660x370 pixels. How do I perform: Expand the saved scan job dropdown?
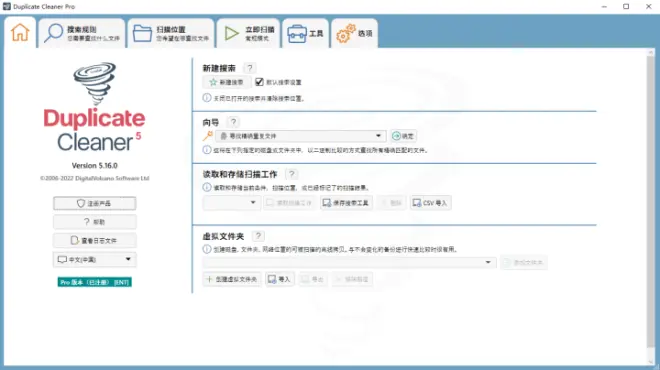pyautogui.click(x=232, y=202)
